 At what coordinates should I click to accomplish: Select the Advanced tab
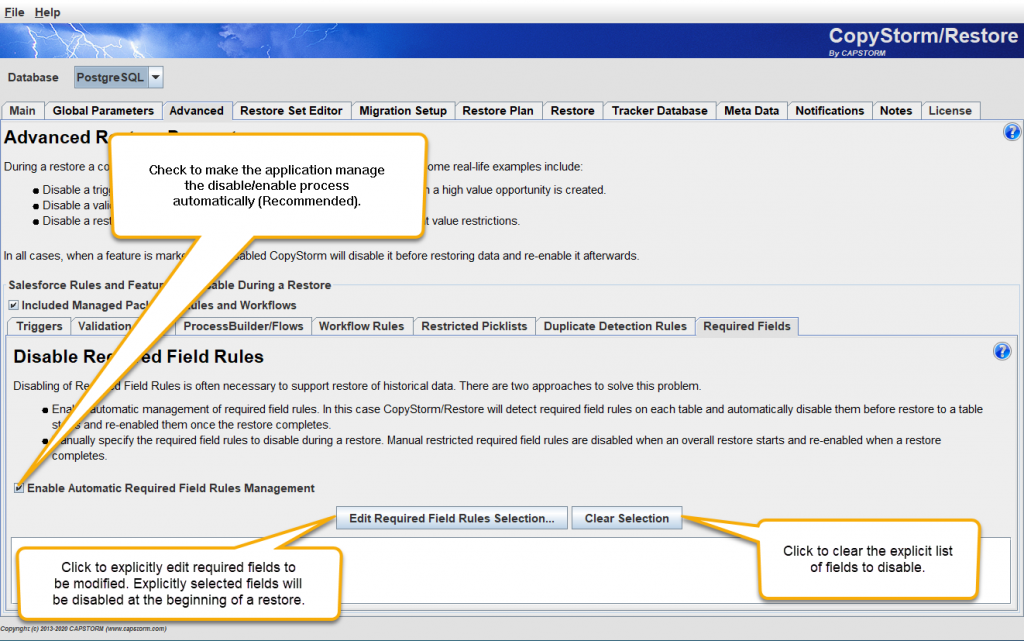[197, 110]
